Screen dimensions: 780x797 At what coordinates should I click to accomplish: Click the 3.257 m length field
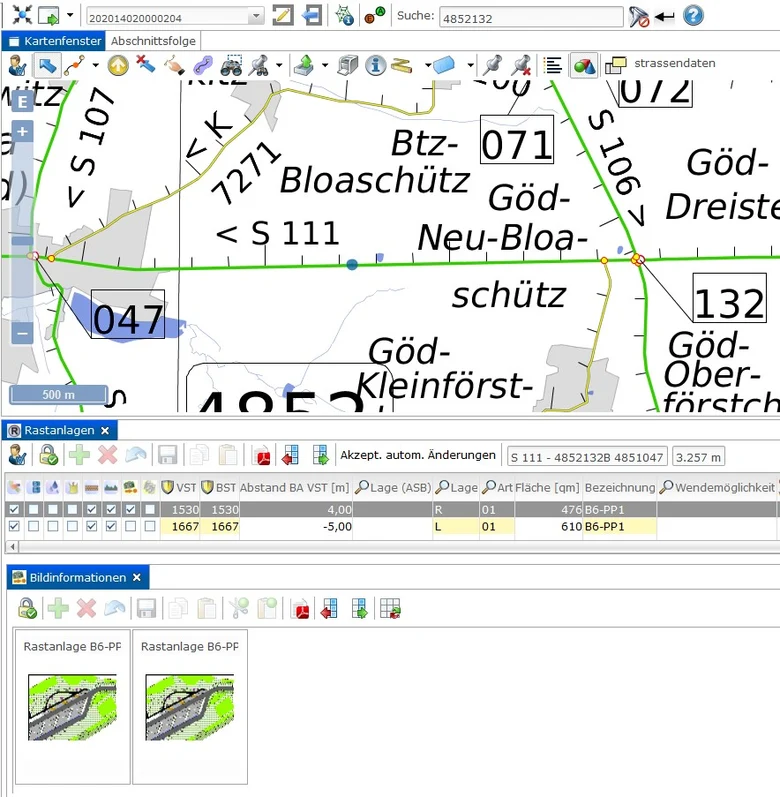tap(698, 457)
